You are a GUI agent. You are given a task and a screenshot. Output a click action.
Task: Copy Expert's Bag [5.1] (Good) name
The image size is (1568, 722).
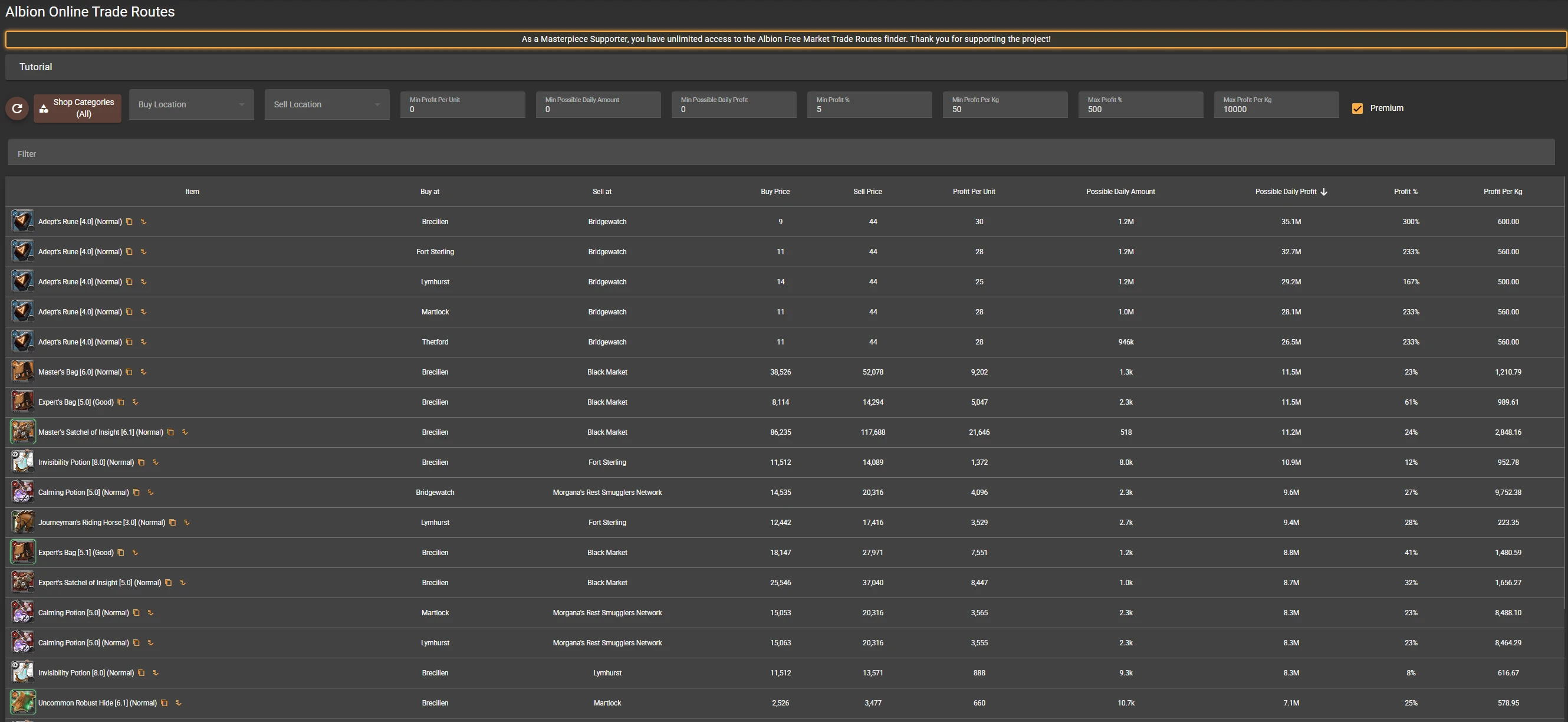coord(120,552)
